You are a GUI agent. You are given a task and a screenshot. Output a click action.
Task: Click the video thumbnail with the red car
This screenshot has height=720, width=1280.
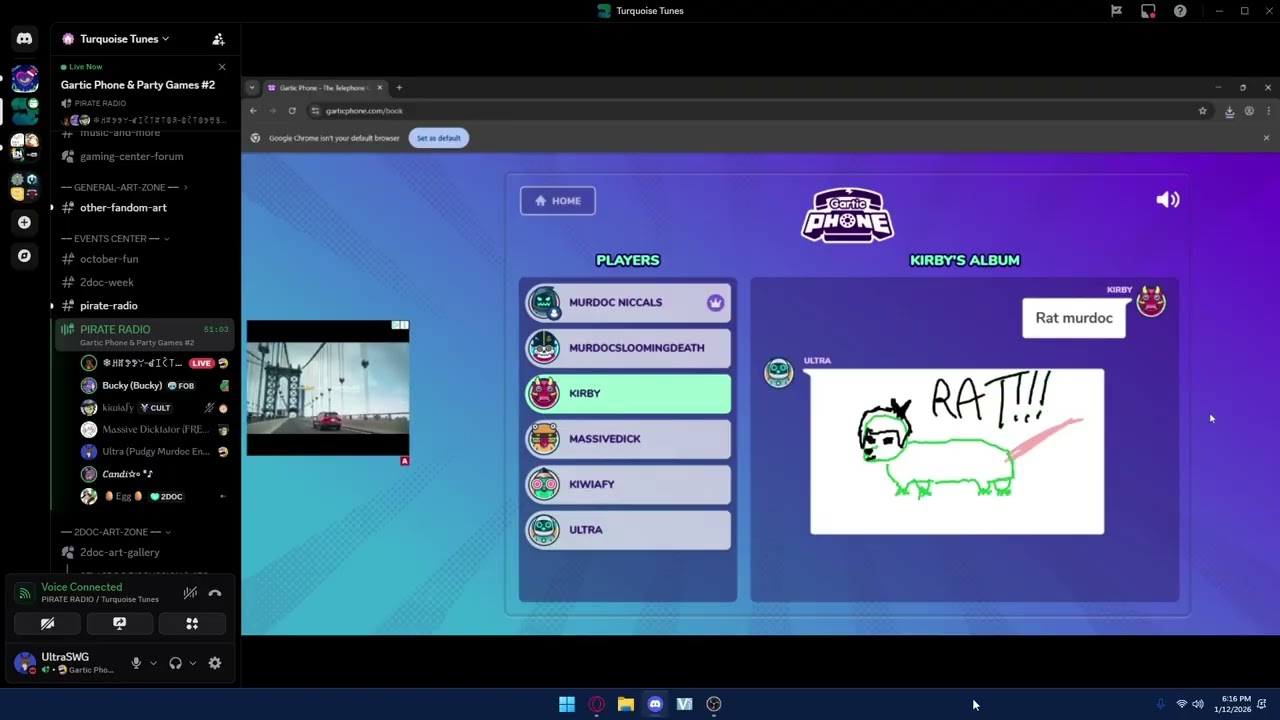pyautogui.click(x=328, y=388)
